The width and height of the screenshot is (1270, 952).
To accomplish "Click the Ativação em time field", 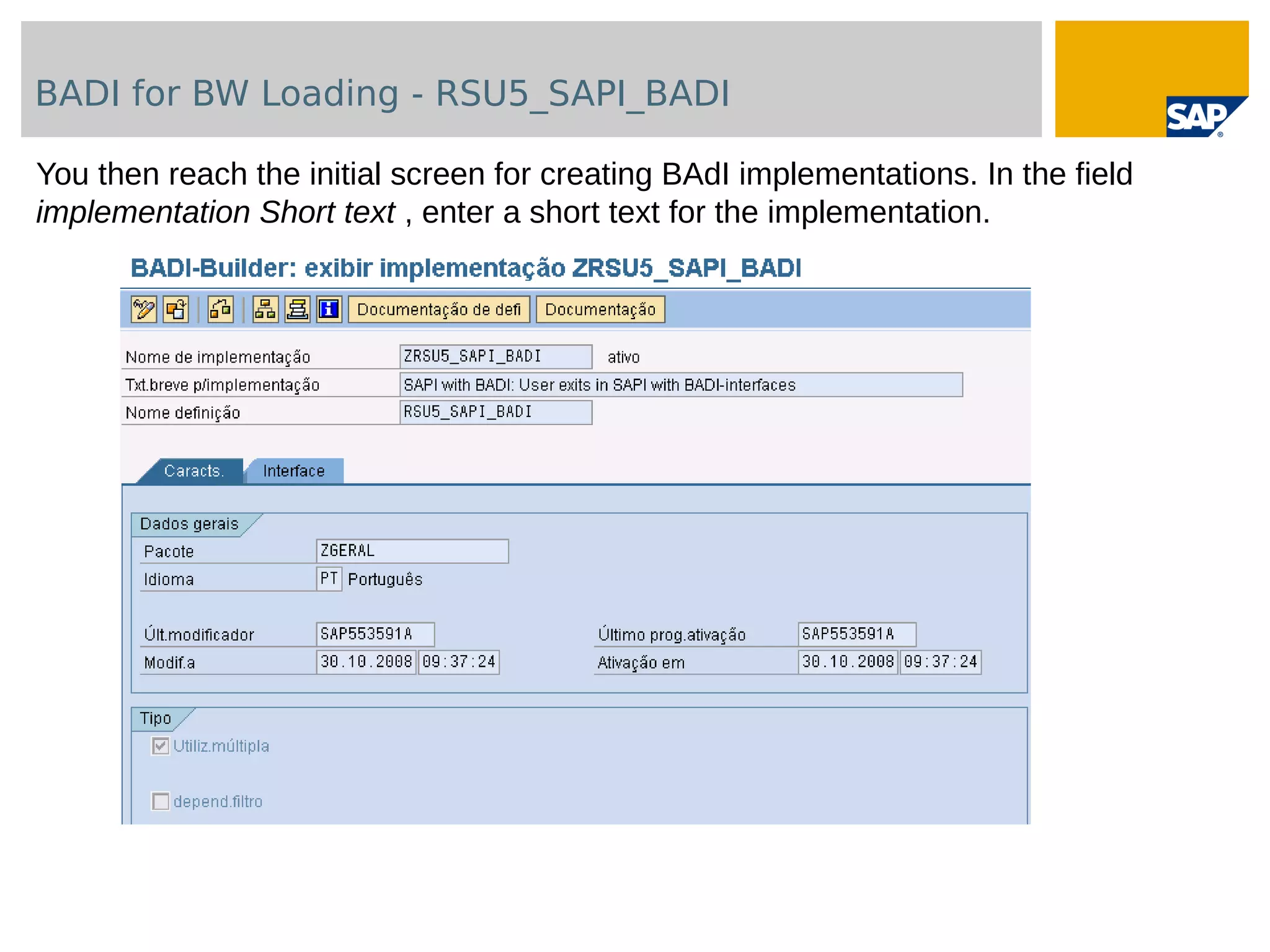I will [x=941, y=662].
